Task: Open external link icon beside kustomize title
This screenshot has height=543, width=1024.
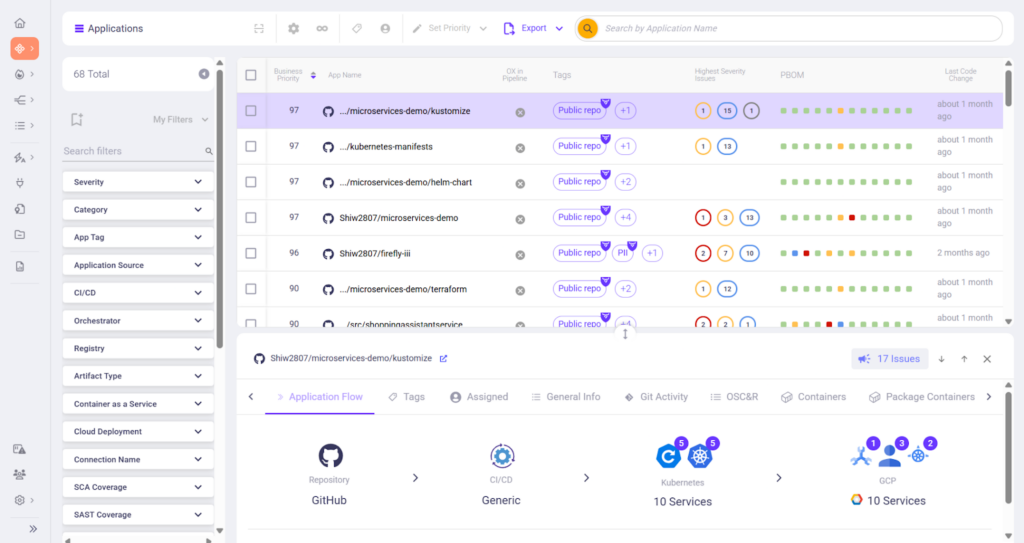Action: [444, 358]
